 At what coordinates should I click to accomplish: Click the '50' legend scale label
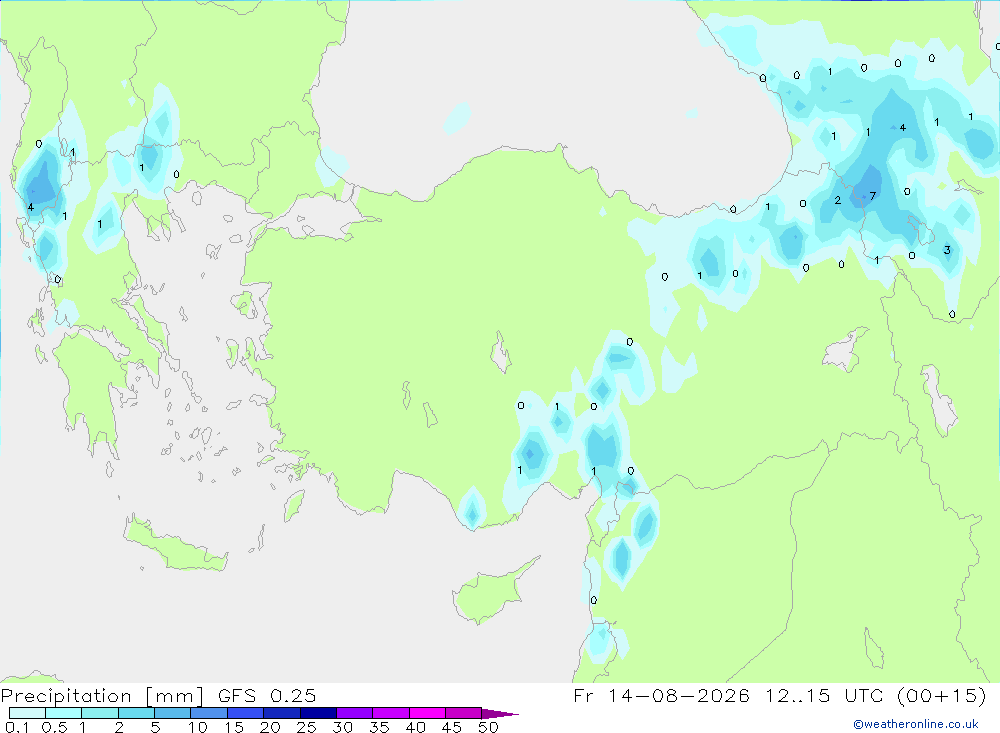[x=489, y=727]
